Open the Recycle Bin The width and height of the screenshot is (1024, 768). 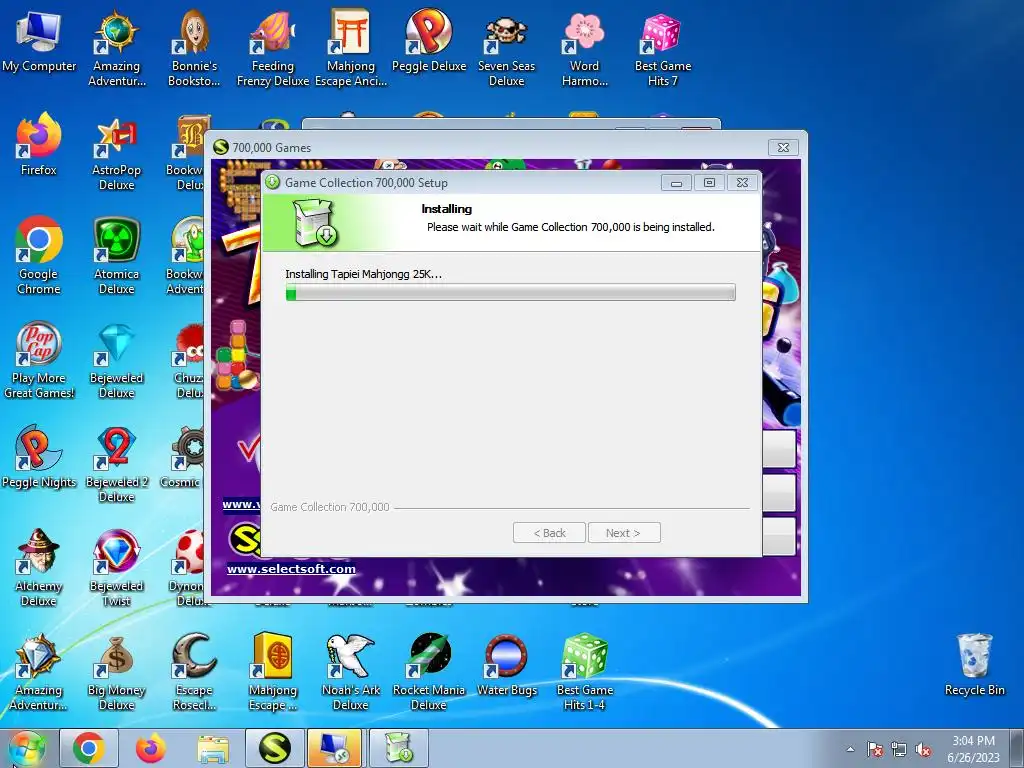(x=974, y=665)
